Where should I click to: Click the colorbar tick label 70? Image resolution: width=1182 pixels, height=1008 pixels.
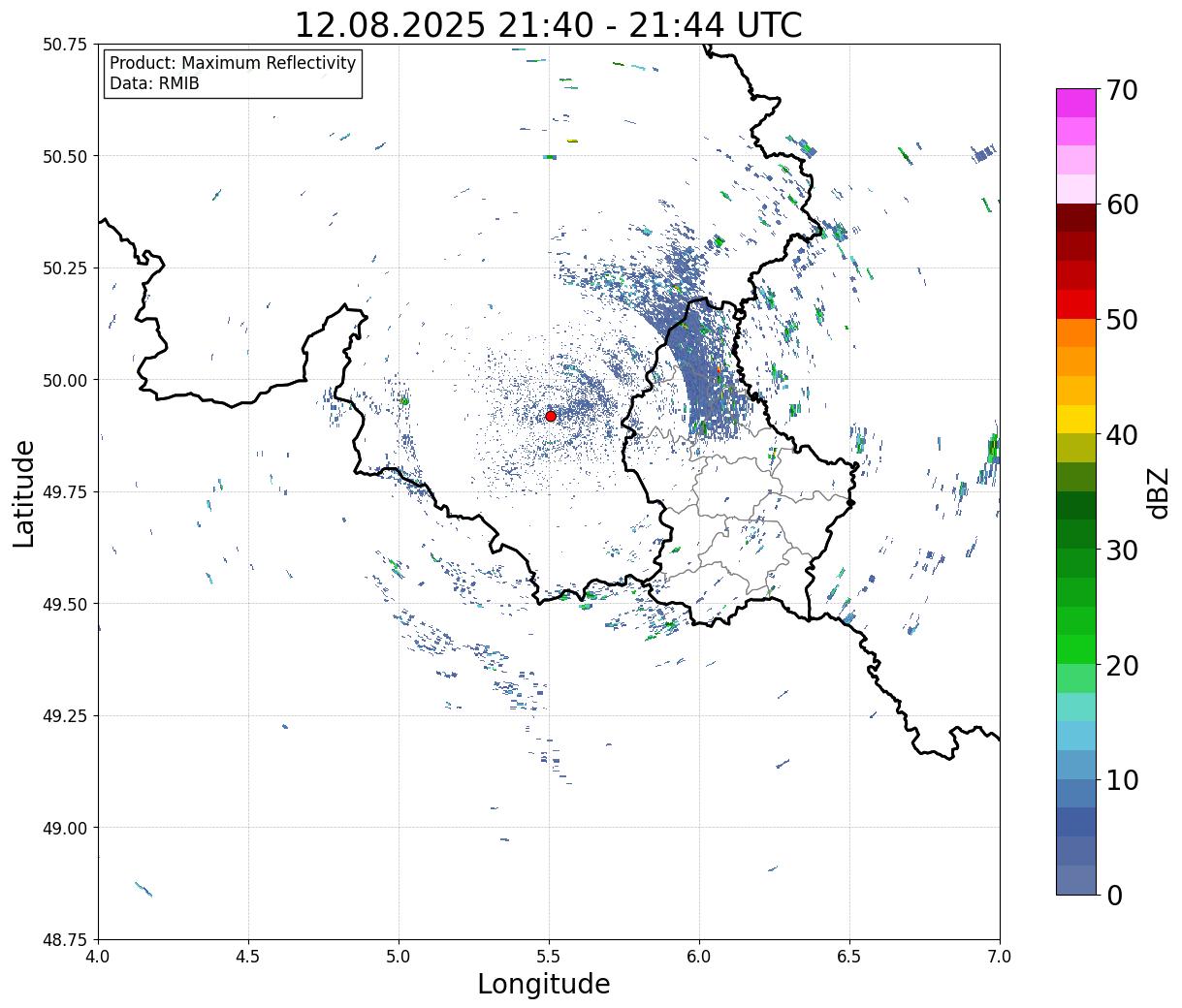(1122, 90)
